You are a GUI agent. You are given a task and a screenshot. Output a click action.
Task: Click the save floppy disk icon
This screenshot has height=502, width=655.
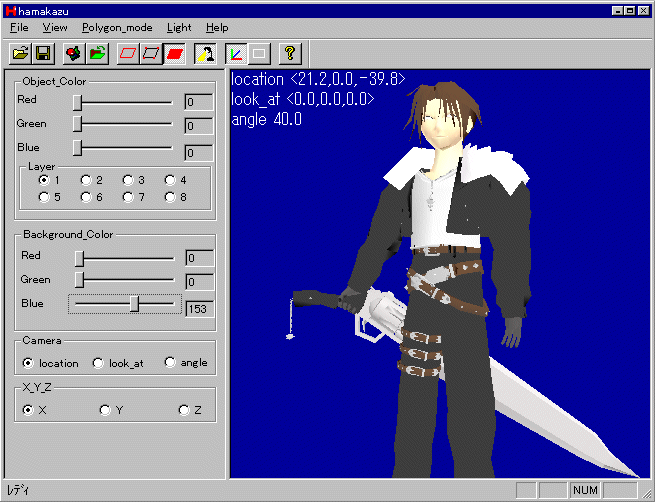click(x=43, y=54)
